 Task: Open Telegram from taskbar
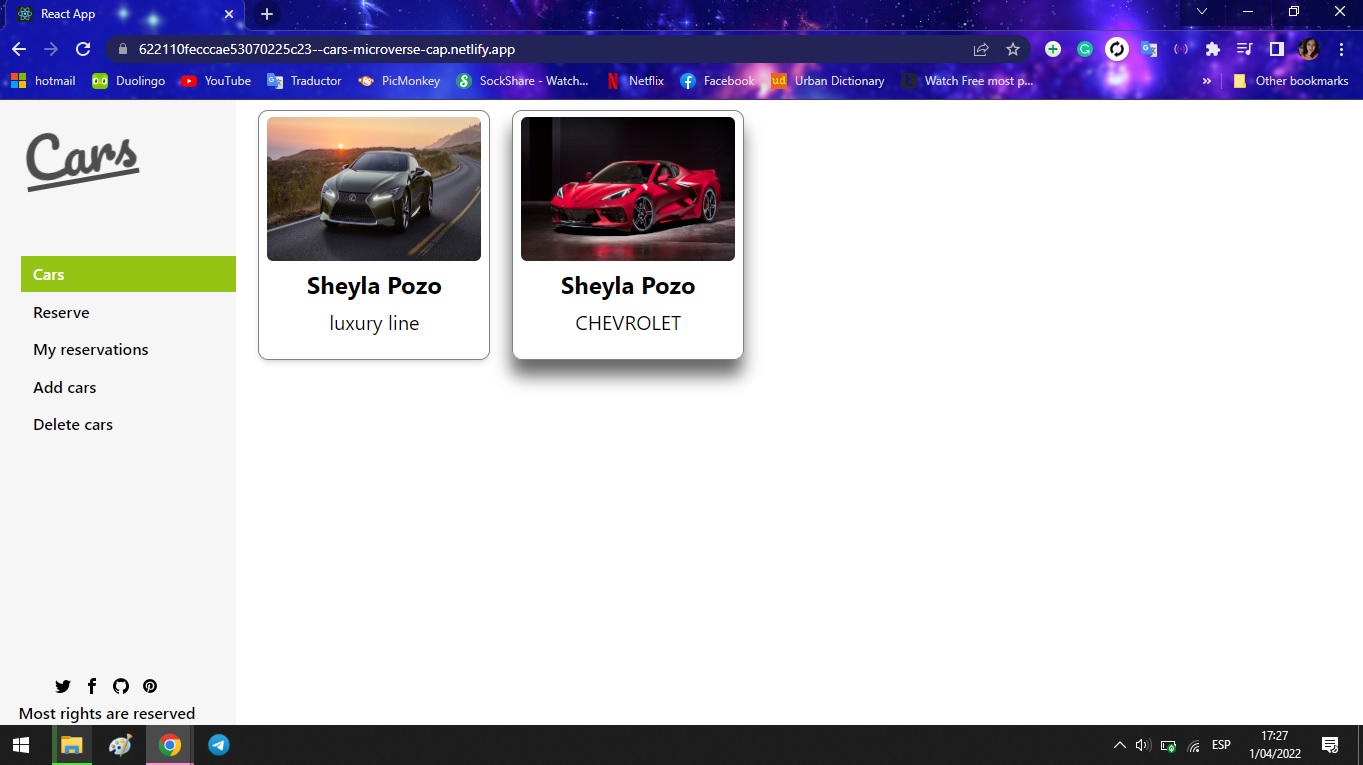click(219, 745)
